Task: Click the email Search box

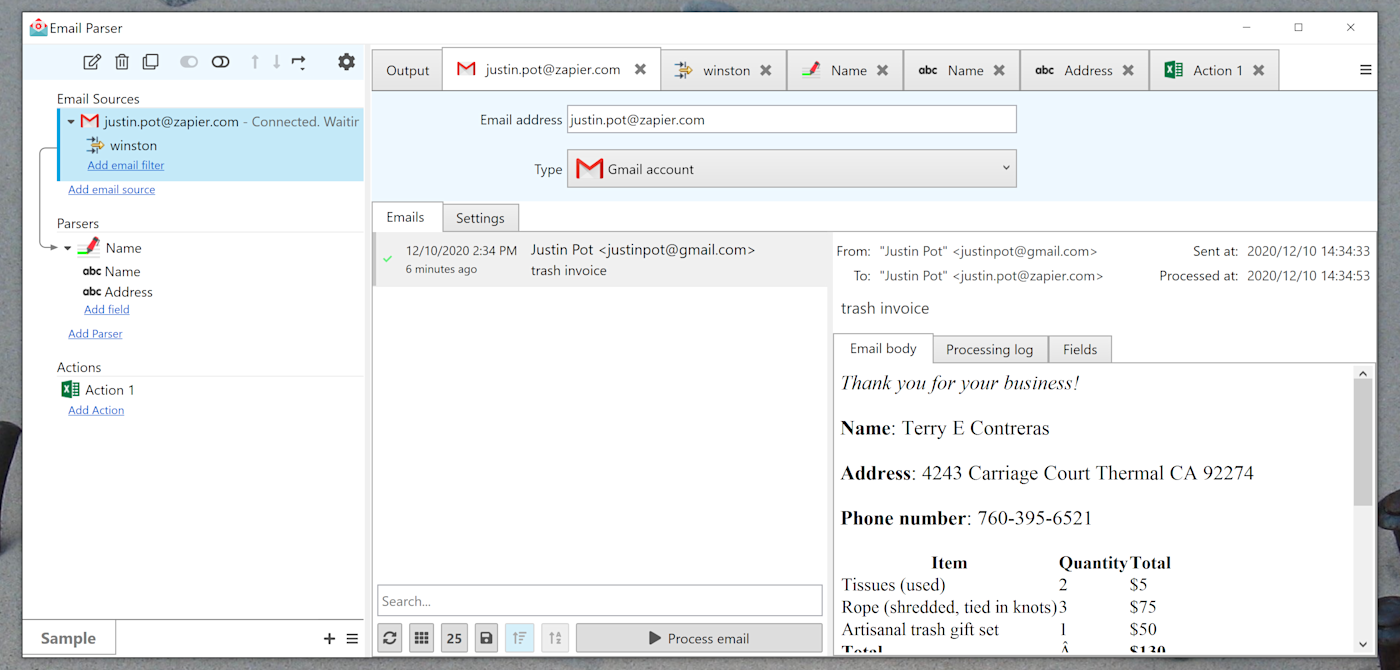Action: 600,601
